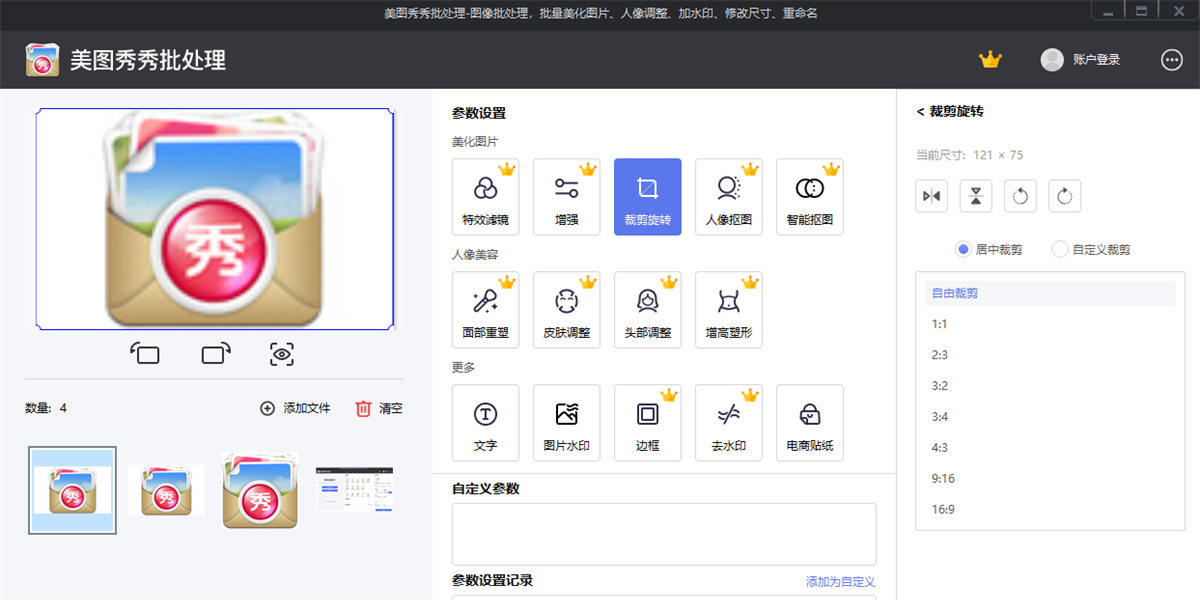Click the 当前尺寸 121 × 75 text

pyautogui.click(x=969, y=155)
